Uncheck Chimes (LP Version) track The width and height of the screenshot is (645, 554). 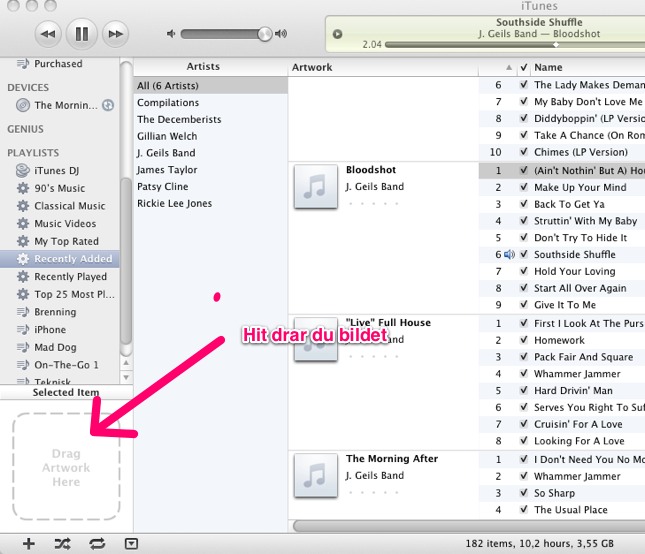524,152
